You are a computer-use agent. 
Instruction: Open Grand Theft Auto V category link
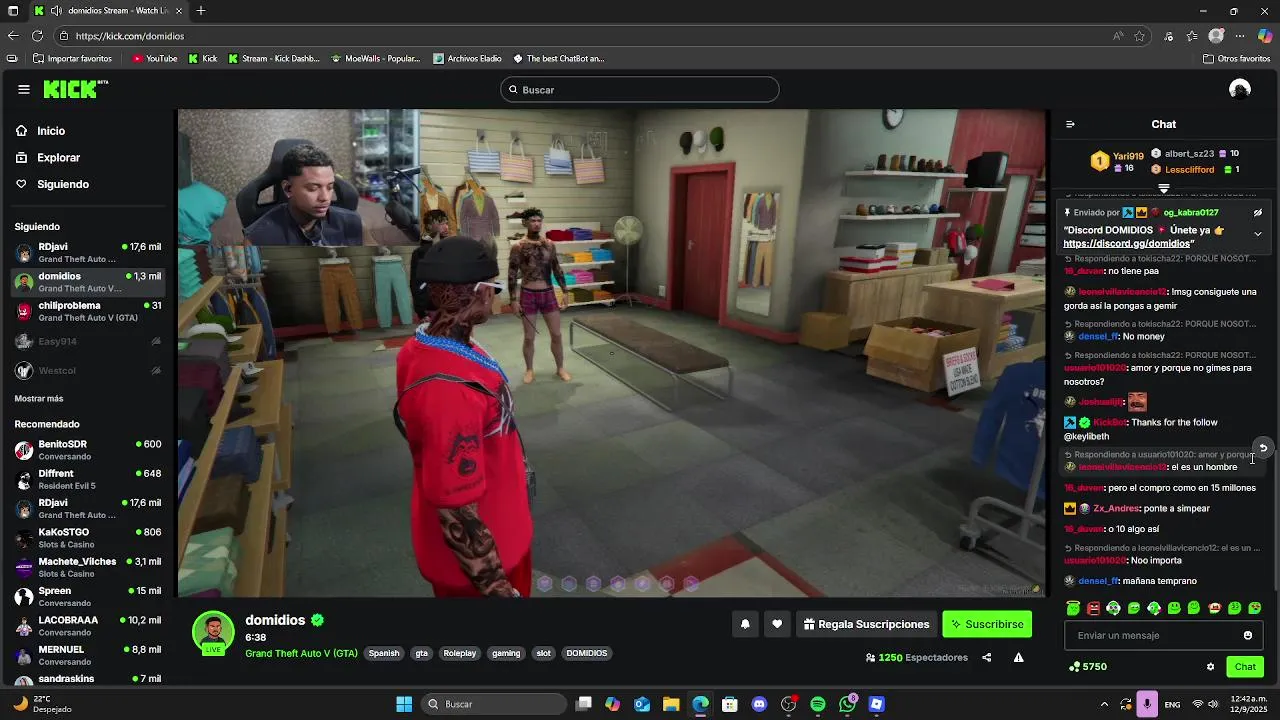(x=301, y=653)
